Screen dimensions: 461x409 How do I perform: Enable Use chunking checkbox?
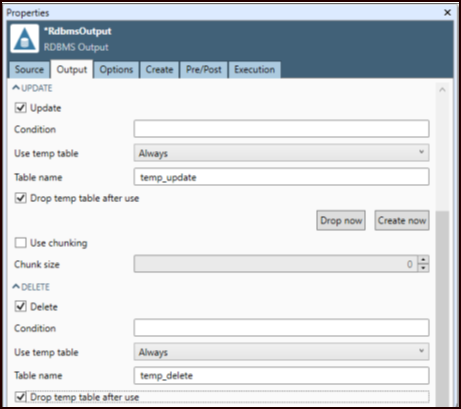[x=21, y=243]
